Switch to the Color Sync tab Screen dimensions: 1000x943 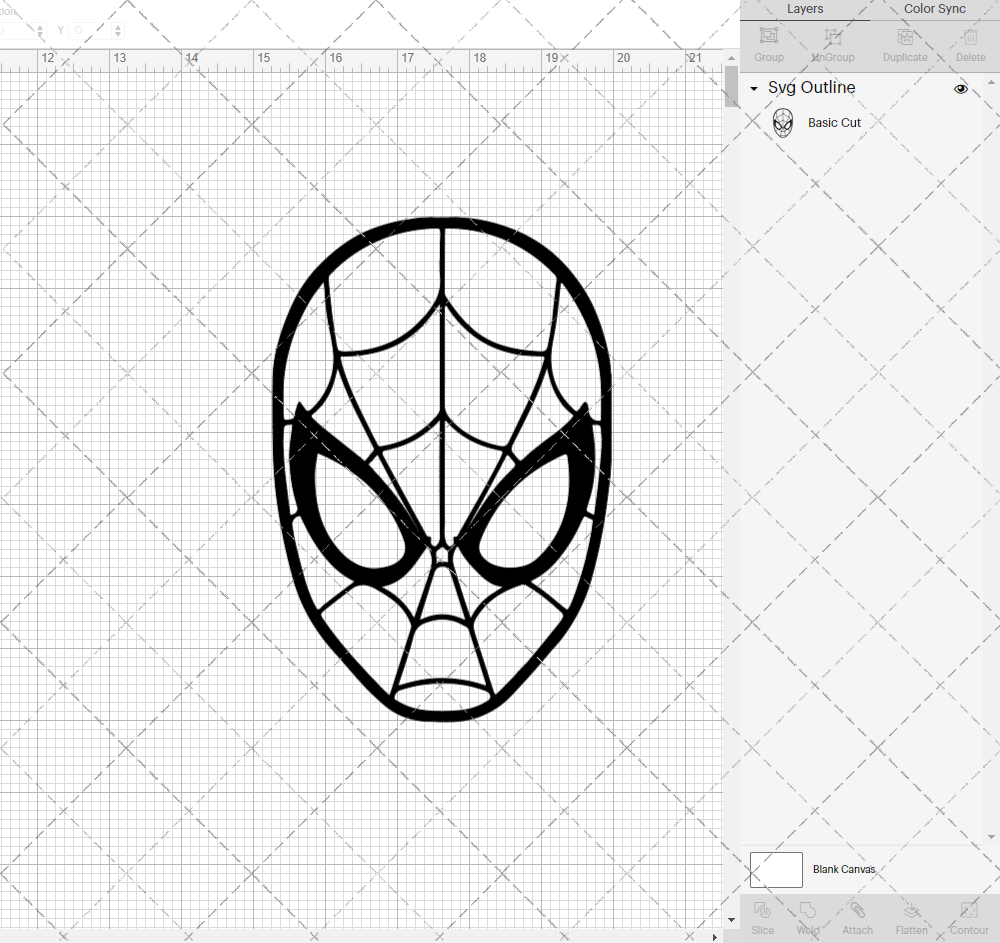click(x=934, y=9)
